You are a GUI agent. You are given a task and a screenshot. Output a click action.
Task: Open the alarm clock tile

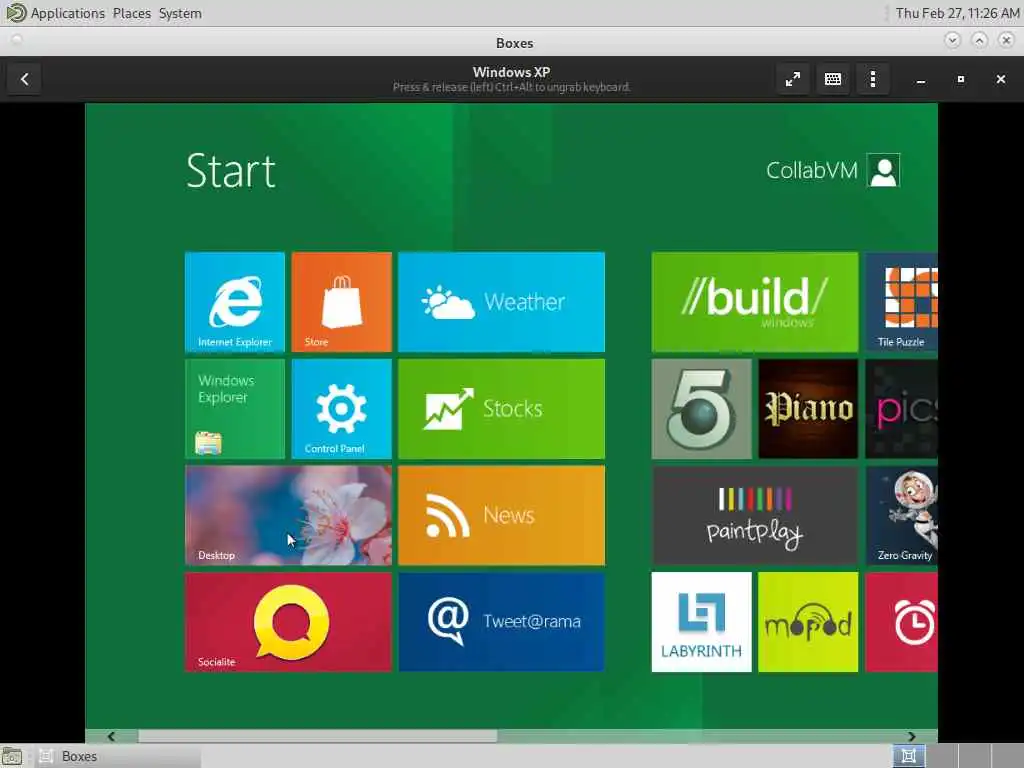pos(901,622)
